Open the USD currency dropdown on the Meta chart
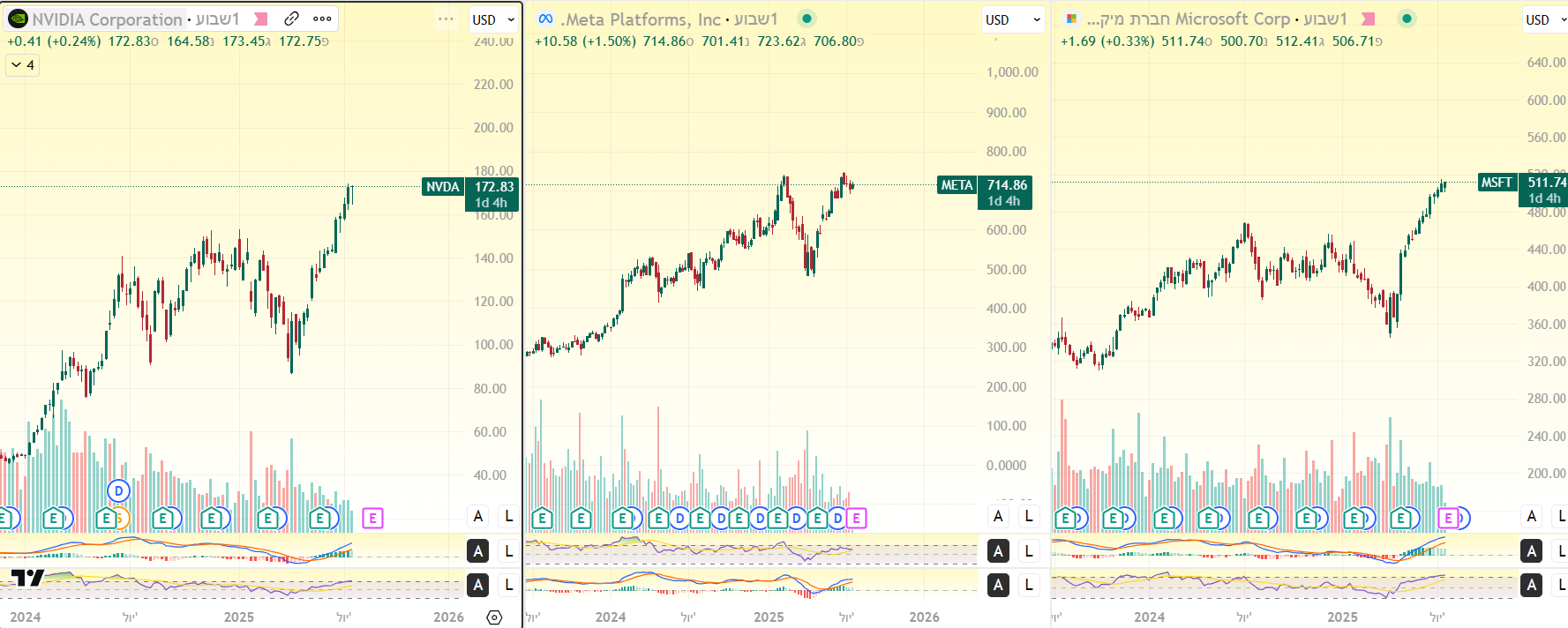The height and width of the screenshot is (628, 1568). [x=1012, y=19]
